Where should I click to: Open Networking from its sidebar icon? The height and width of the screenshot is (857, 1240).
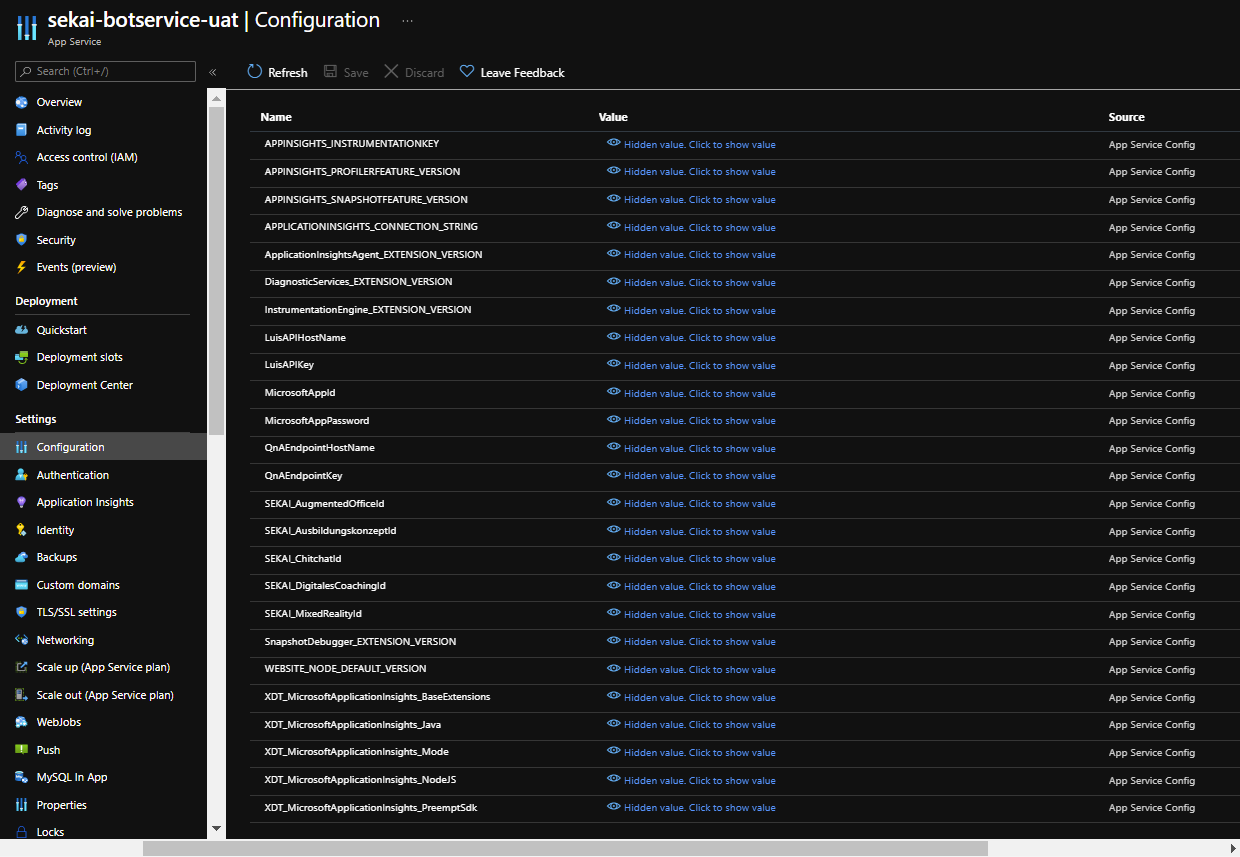pyautogui.click(x=21, y=639)
